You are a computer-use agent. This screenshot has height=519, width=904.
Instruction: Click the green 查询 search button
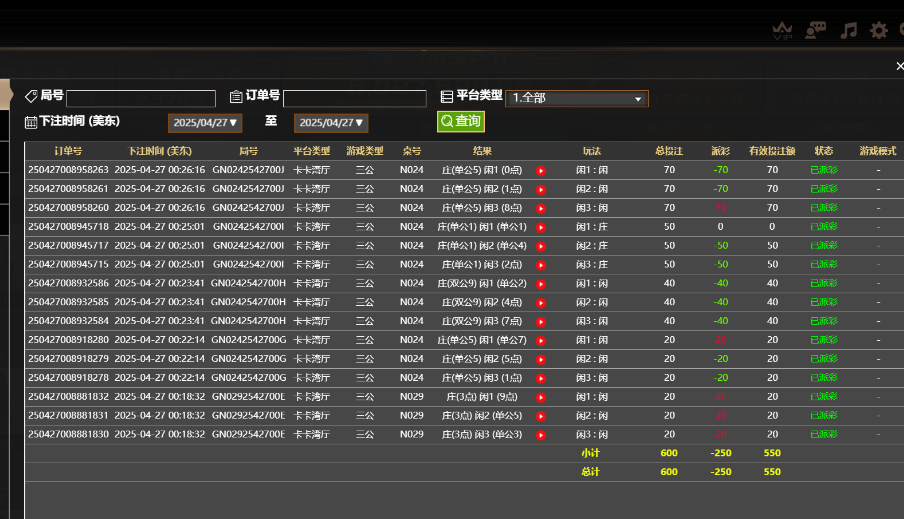pyautogui.click(x=460, y=121)
